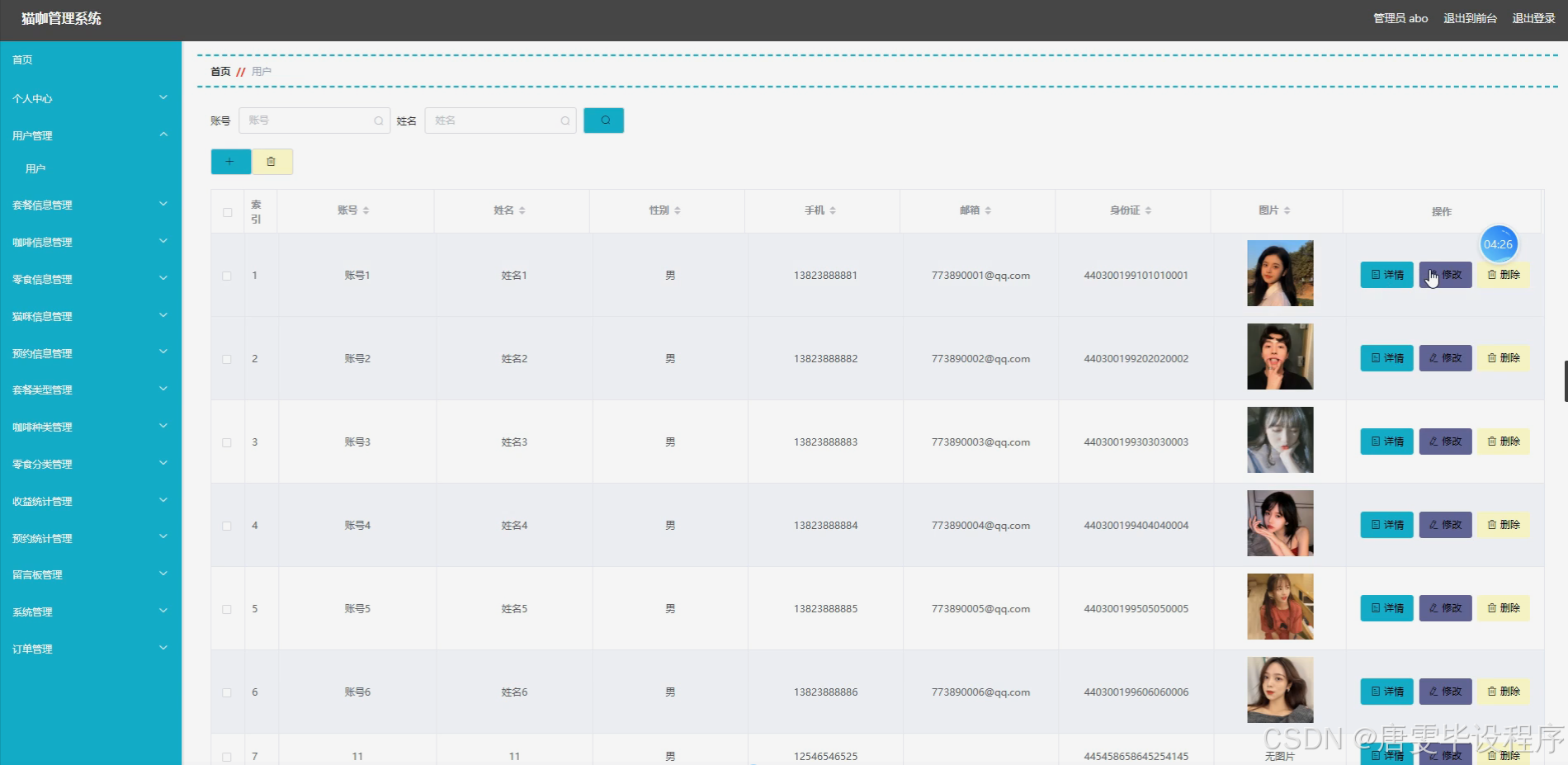Sort by 姓名 column arrows
Screen dimensions: 1568x765
[522, 210]
